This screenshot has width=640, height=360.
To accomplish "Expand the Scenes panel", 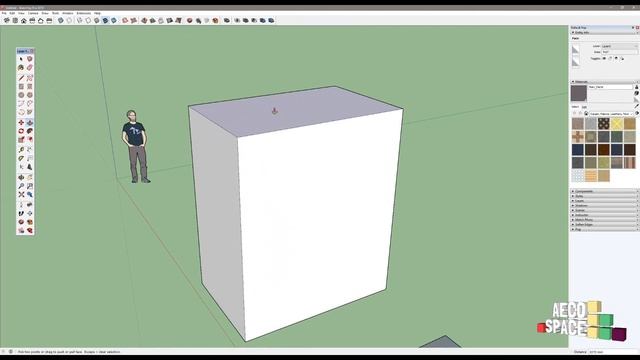I will pyautogui.click(x=604, y=210).
